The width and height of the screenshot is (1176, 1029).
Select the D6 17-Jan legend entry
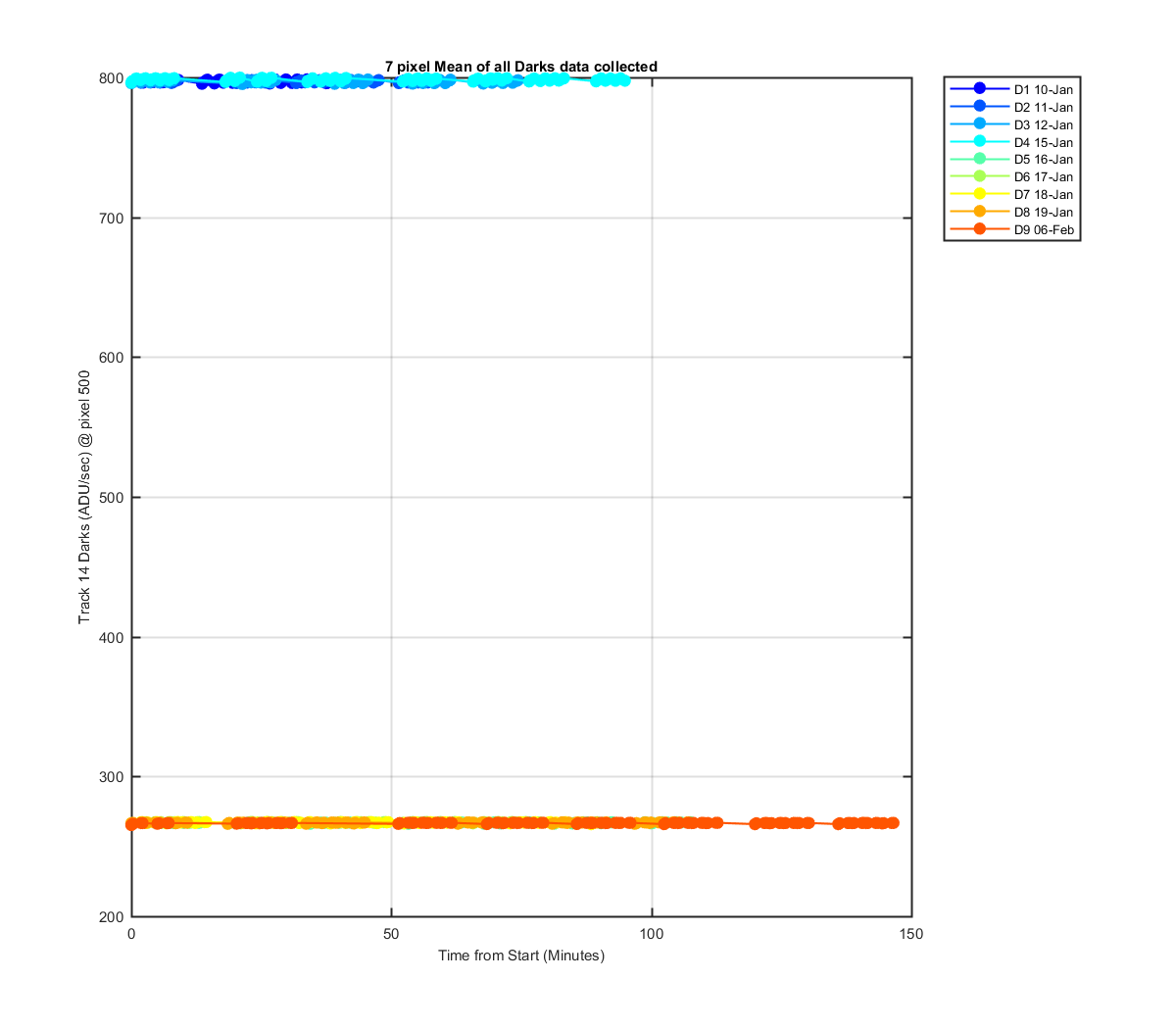(x=1011, y=176)
